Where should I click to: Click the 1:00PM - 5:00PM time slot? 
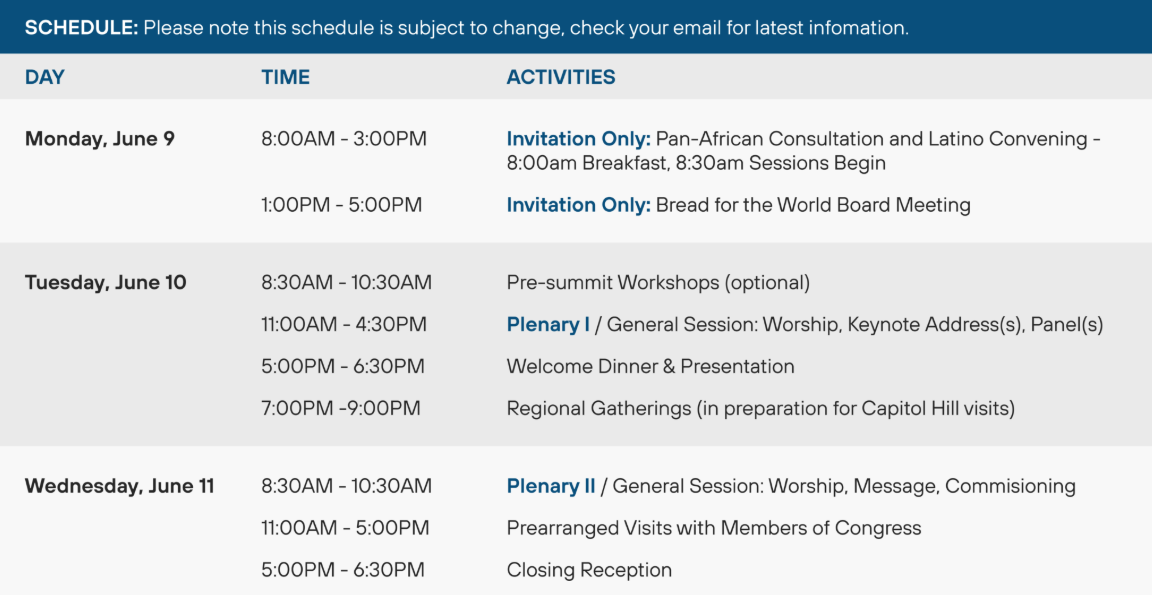[x=342, y=205]
